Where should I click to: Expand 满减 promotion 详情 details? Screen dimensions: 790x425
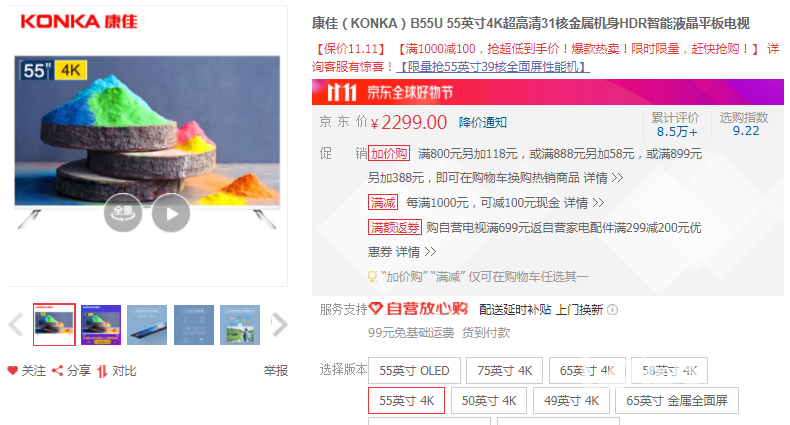click(x=583, y=203)
